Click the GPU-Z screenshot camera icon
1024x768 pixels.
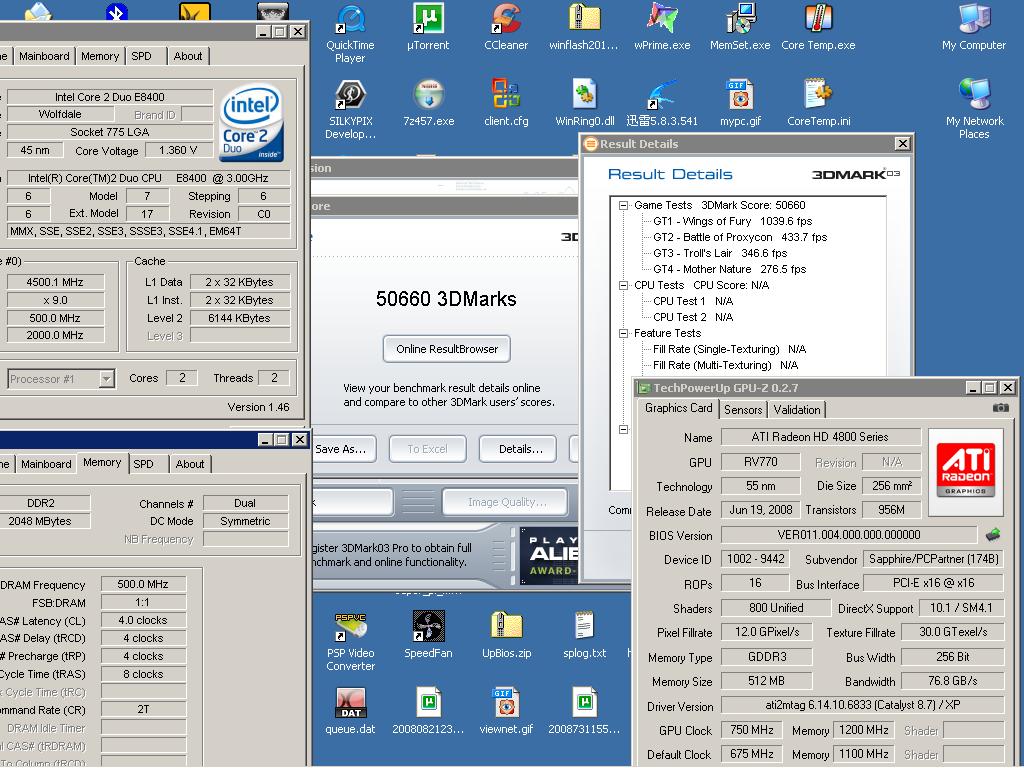coord(1000,408)
